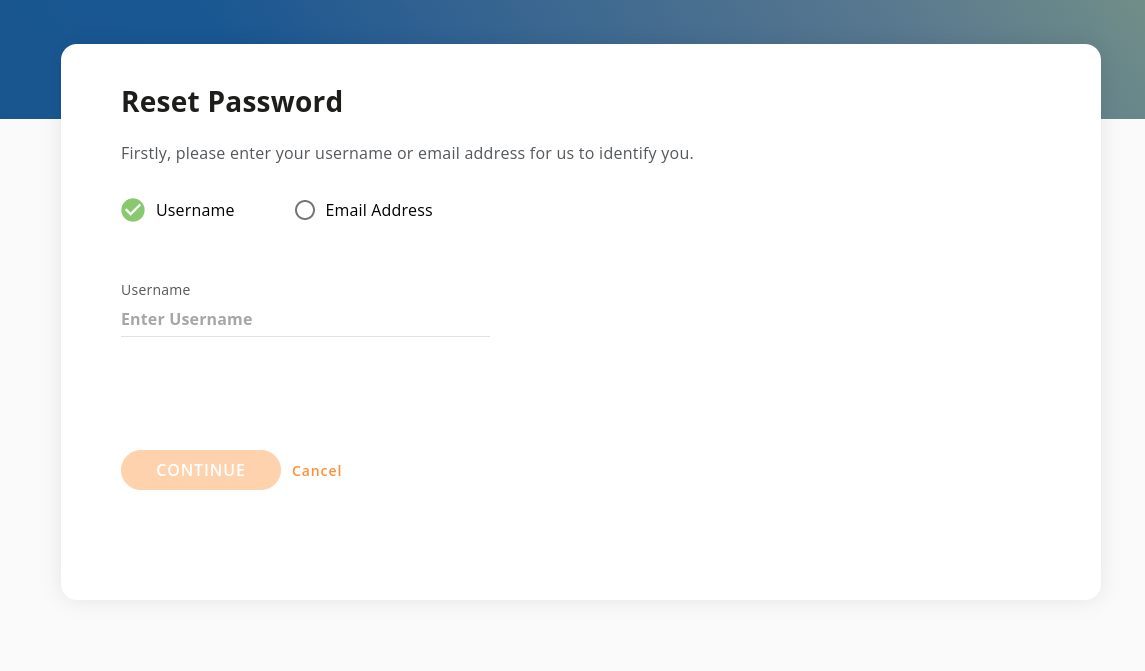Screen dimensions: 1145x671
Task: Click the Reset Password heading
Action: [231, 101]
